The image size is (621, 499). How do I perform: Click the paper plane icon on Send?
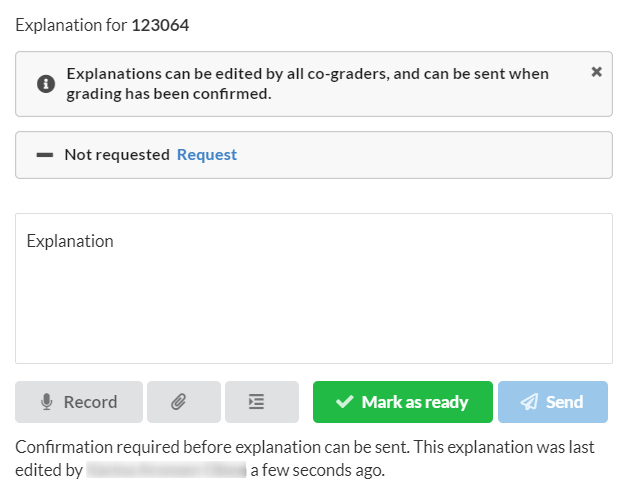click(529, 402)
